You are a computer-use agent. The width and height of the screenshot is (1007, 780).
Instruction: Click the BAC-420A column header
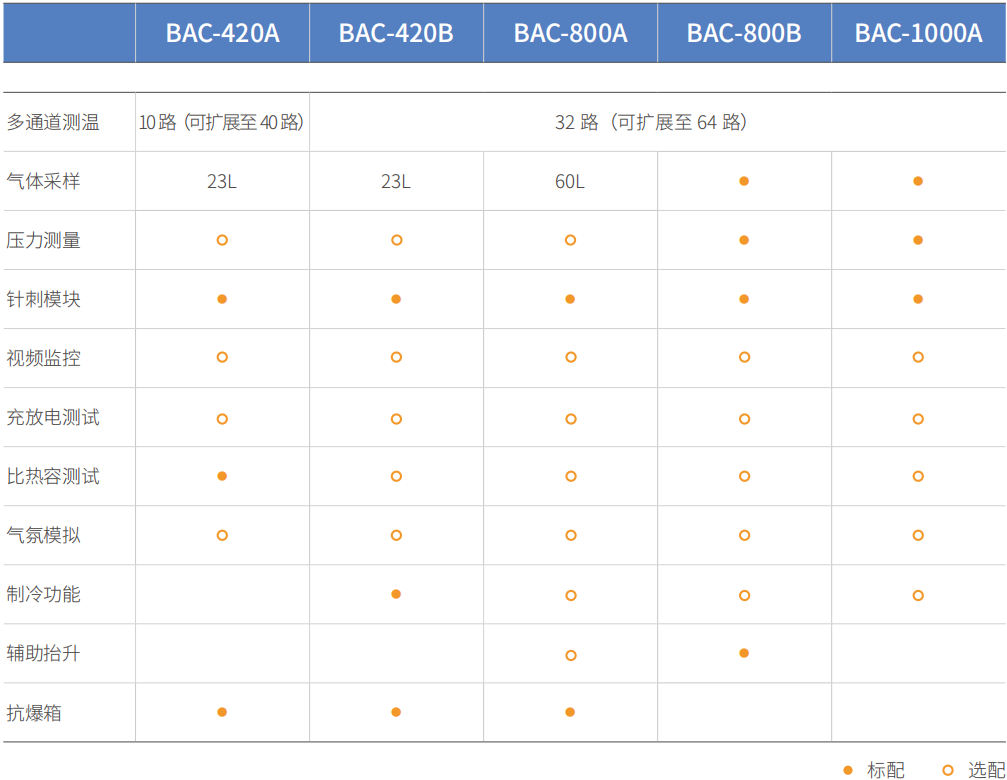tap(222, 33)
